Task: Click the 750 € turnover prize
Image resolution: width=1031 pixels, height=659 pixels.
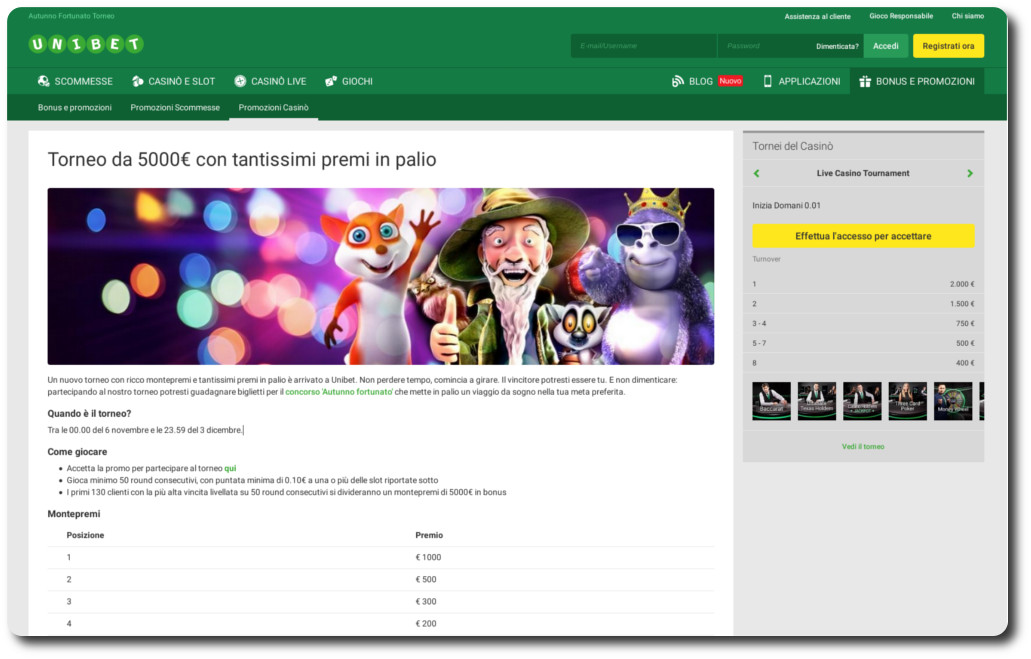Action: [x=965, y=324]
